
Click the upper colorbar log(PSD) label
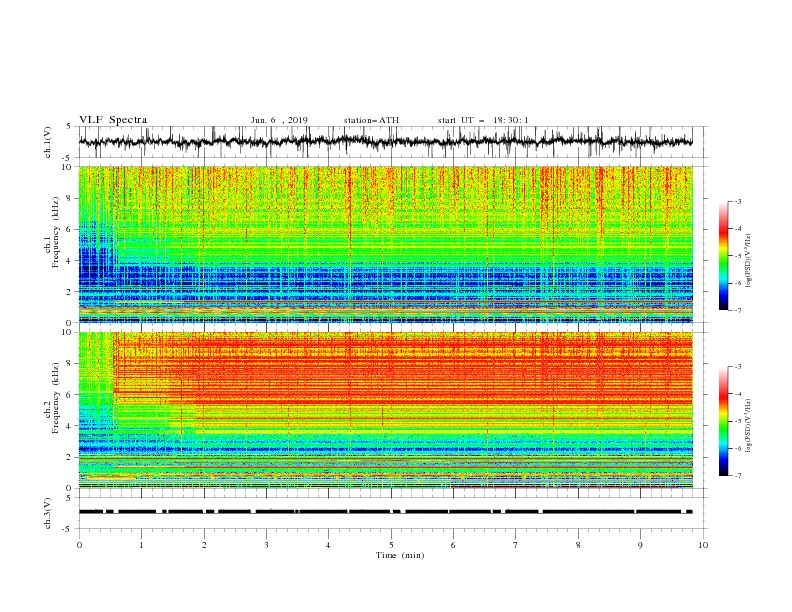[x=749, y=261]
